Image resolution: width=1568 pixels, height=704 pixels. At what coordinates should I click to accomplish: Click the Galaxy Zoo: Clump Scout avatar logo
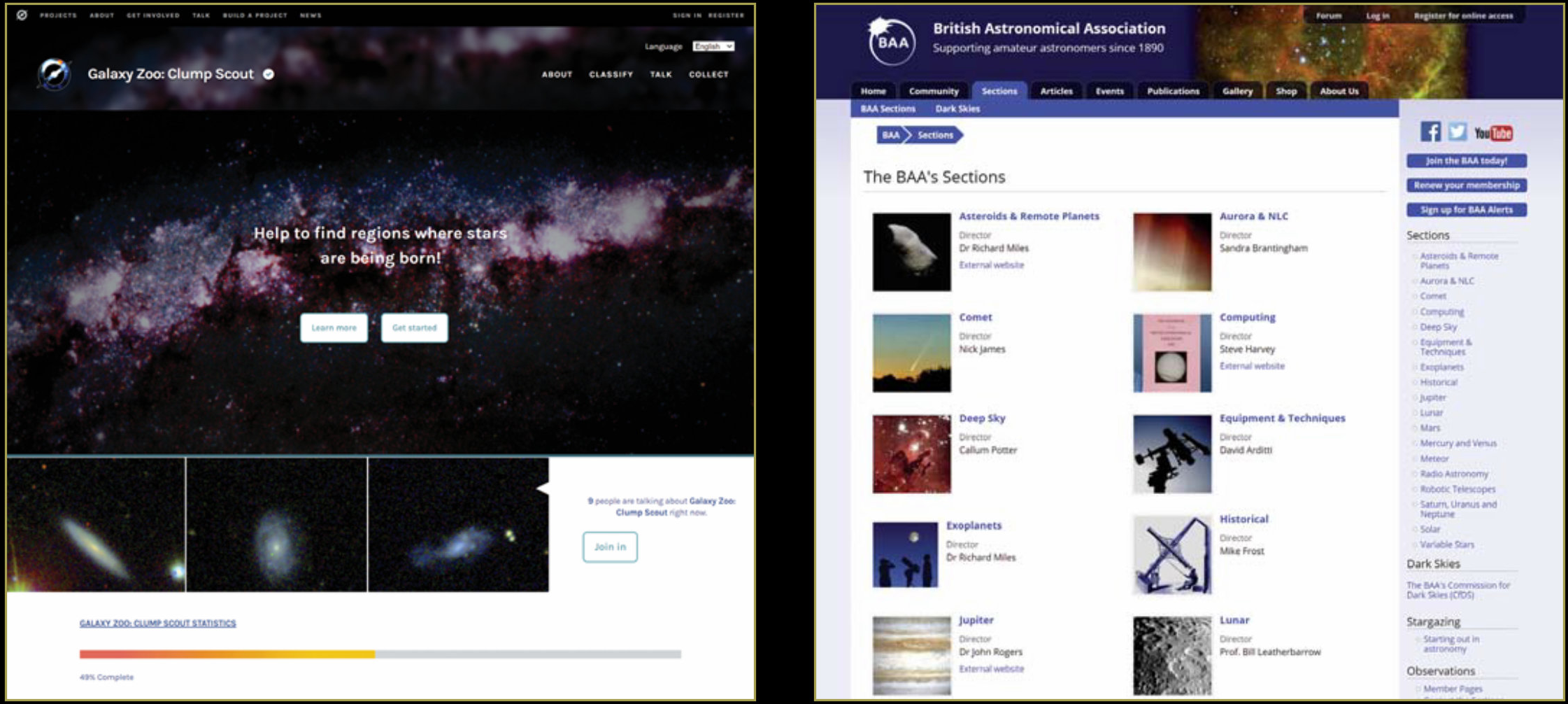54,73
